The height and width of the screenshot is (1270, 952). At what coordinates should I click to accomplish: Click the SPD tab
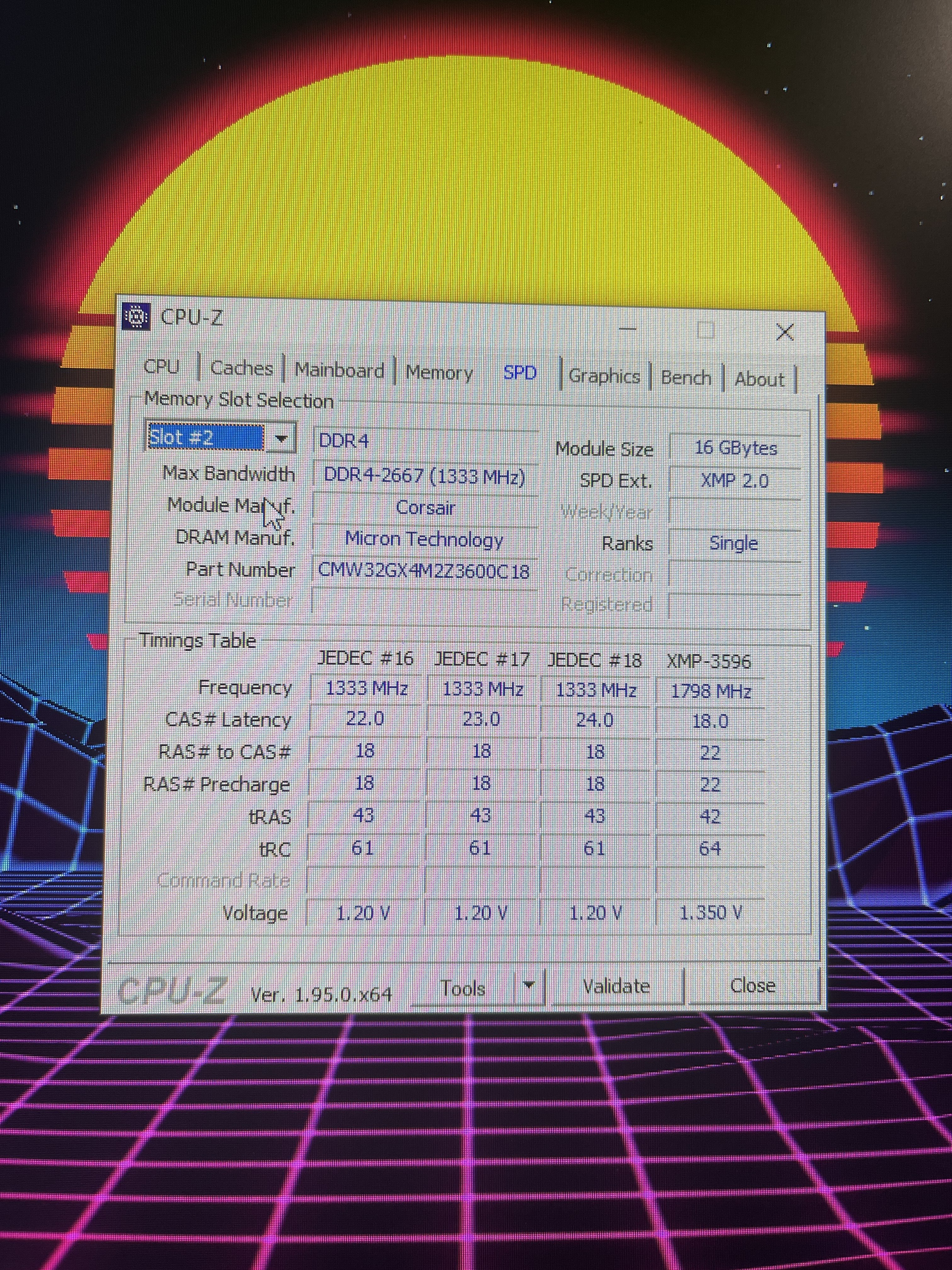520,373
